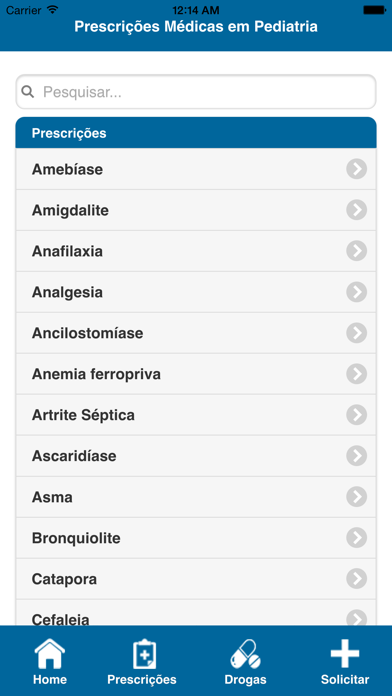Screen dimensions: 392x696
Task: Click the arrow icon on Catapora row
Action: pyautogui.click(x=356, y=579)
